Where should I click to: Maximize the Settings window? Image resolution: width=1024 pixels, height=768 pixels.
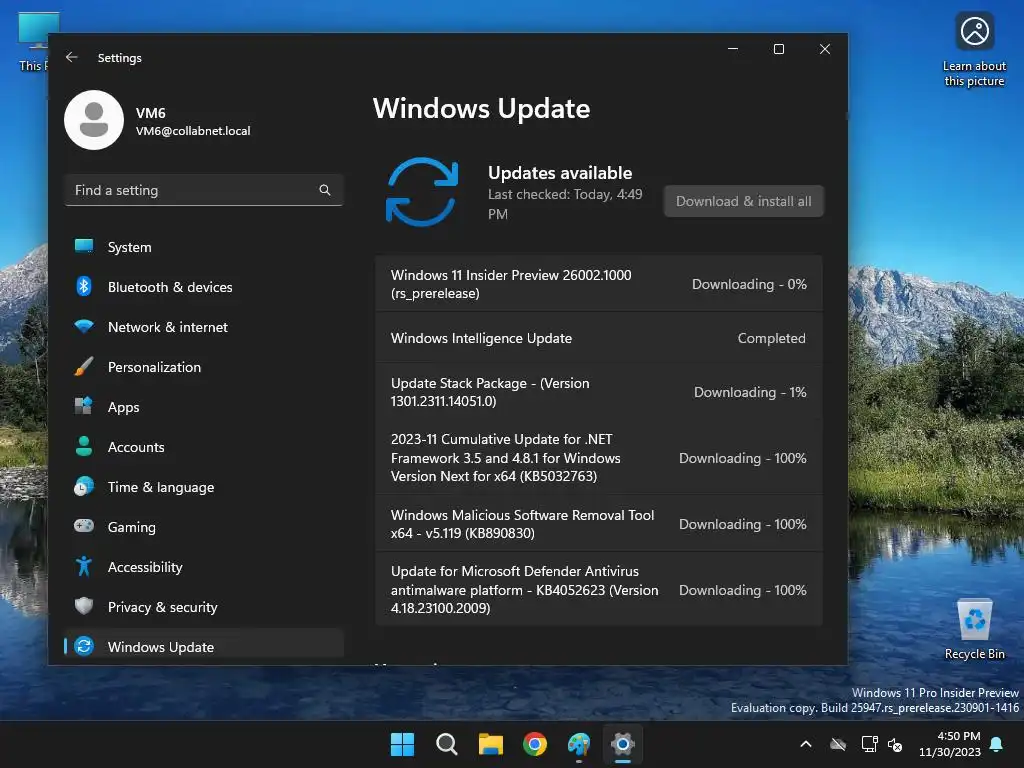tap(778, 49)
